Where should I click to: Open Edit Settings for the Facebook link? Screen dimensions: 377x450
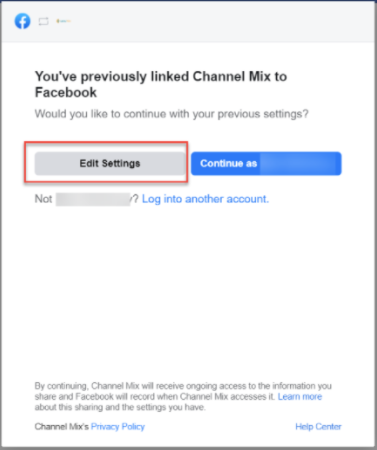pos(110,163)
